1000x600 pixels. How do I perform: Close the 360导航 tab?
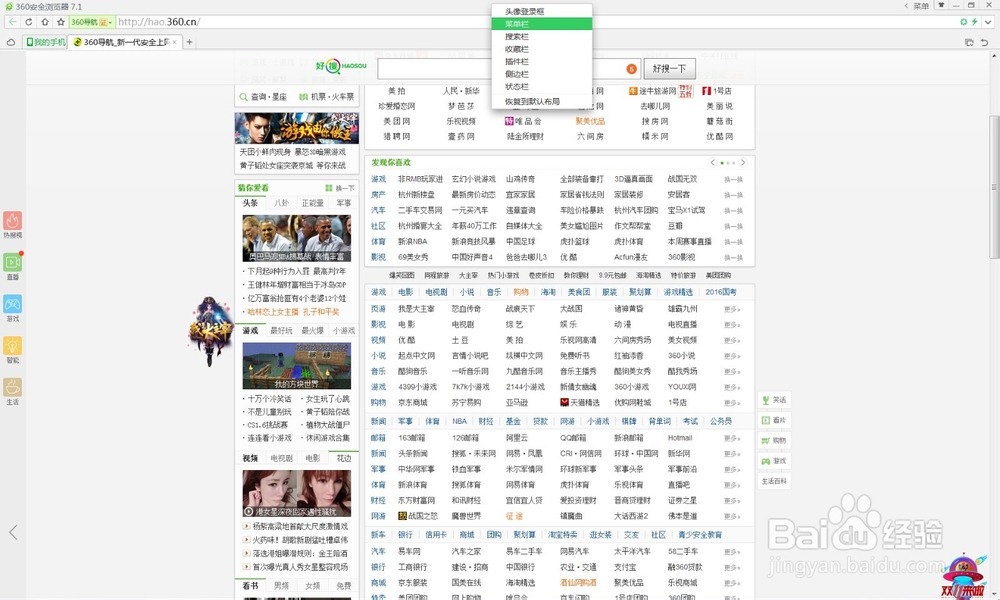(174, 42)
